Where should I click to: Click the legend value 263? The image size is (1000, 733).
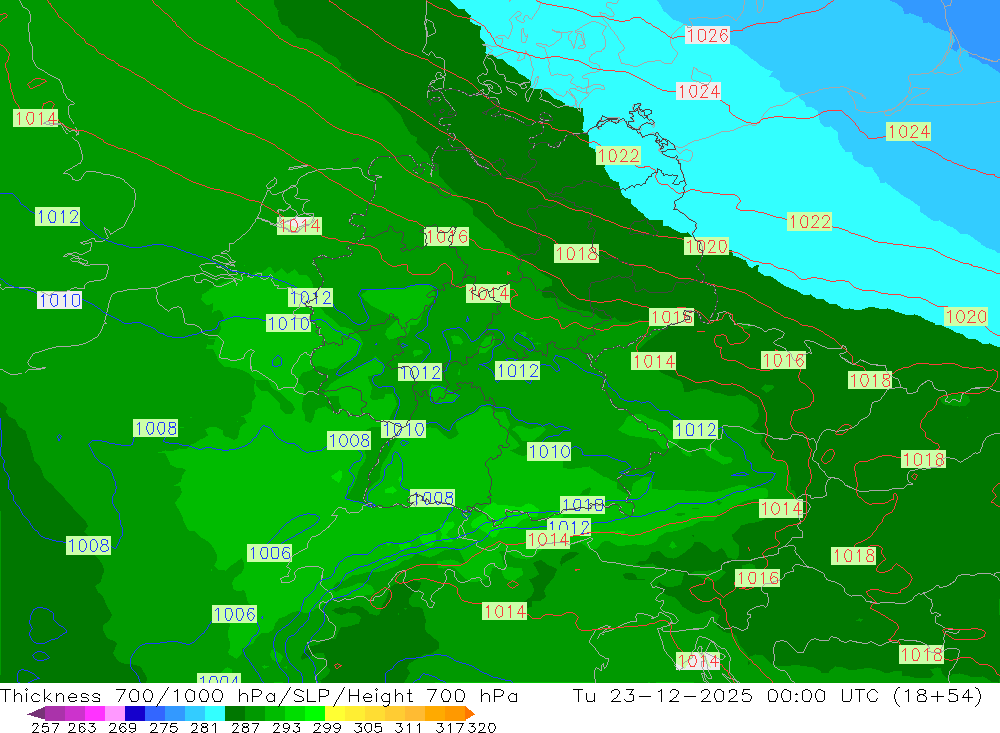(x=82, y=728)
